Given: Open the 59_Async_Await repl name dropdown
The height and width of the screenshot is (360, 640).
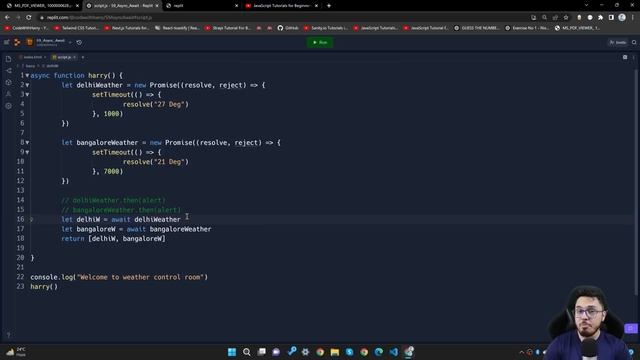Looking at the screenshot, I should pos(70,42).
